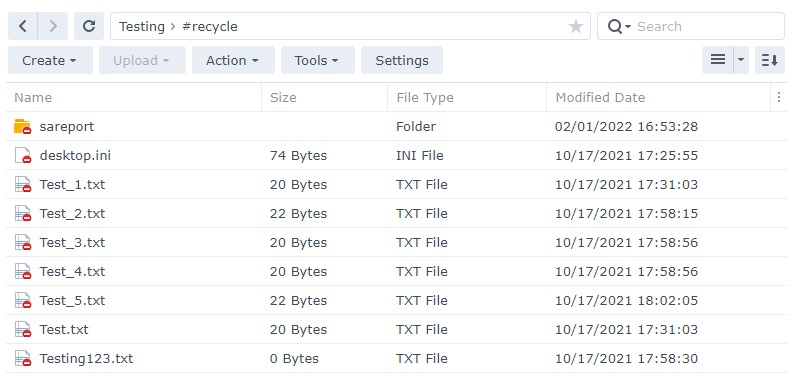Refresh the folder listing
Image resolution: width=793 pixels, height=378 pixels.
coord(89,26)
